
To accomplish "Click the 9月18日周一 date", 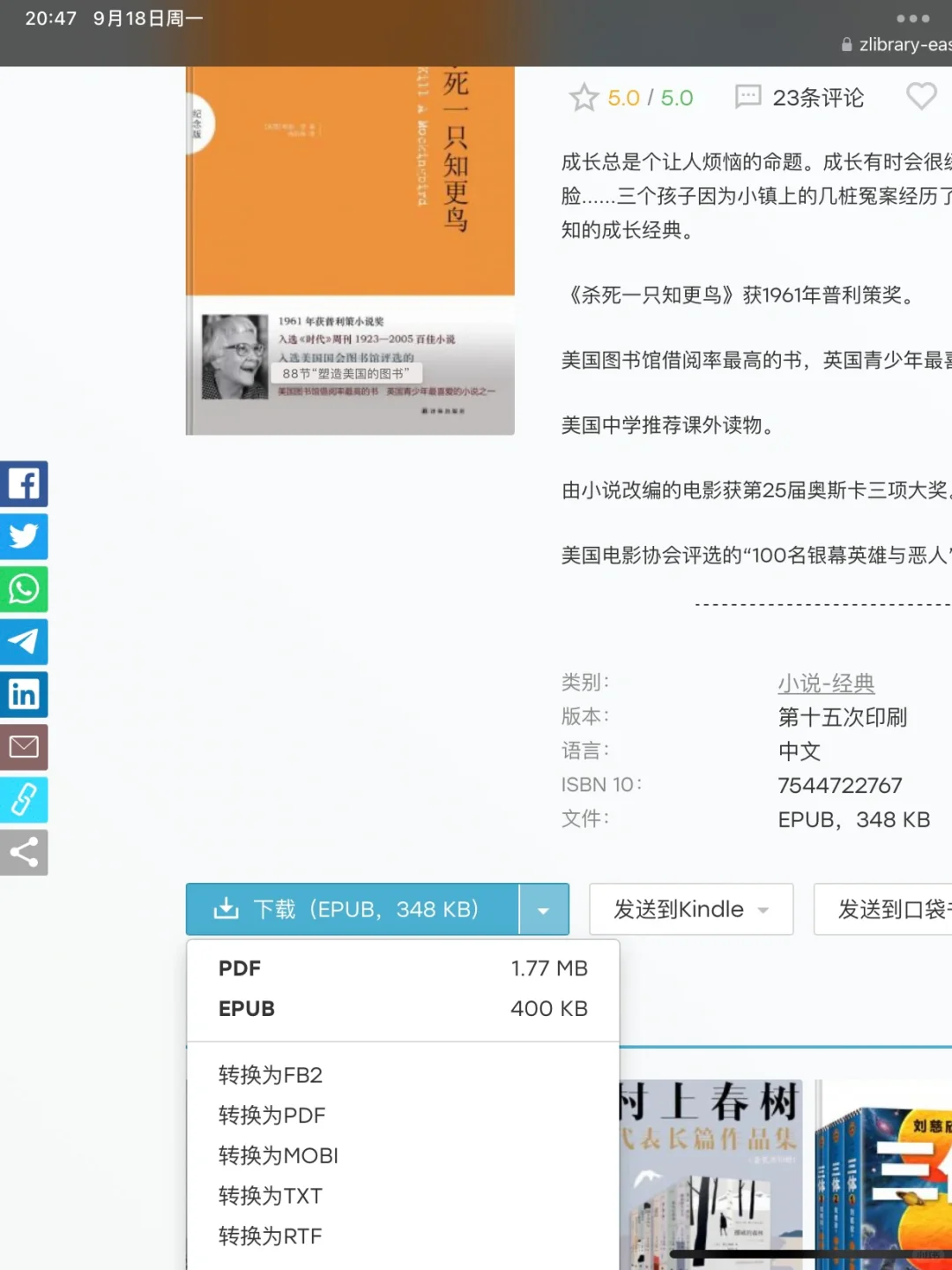I will click(148, 19).
